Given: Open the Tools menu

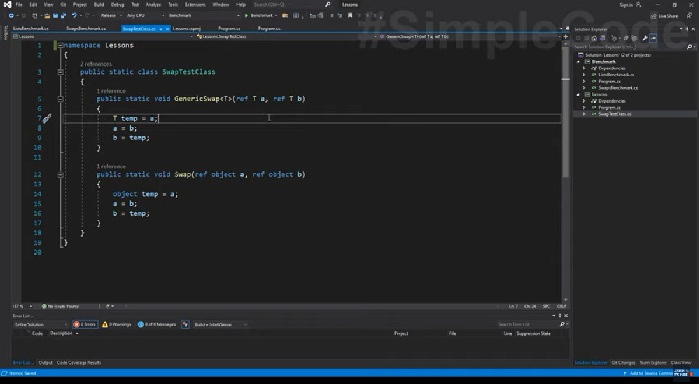Looking at the screenshot, I should [173, 4].
